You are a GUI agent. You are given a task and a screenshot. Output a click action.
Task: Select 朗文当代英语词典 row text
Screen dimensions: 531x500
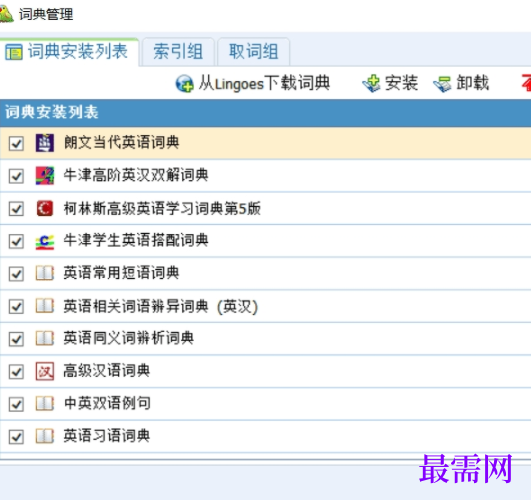coord(122,142)
